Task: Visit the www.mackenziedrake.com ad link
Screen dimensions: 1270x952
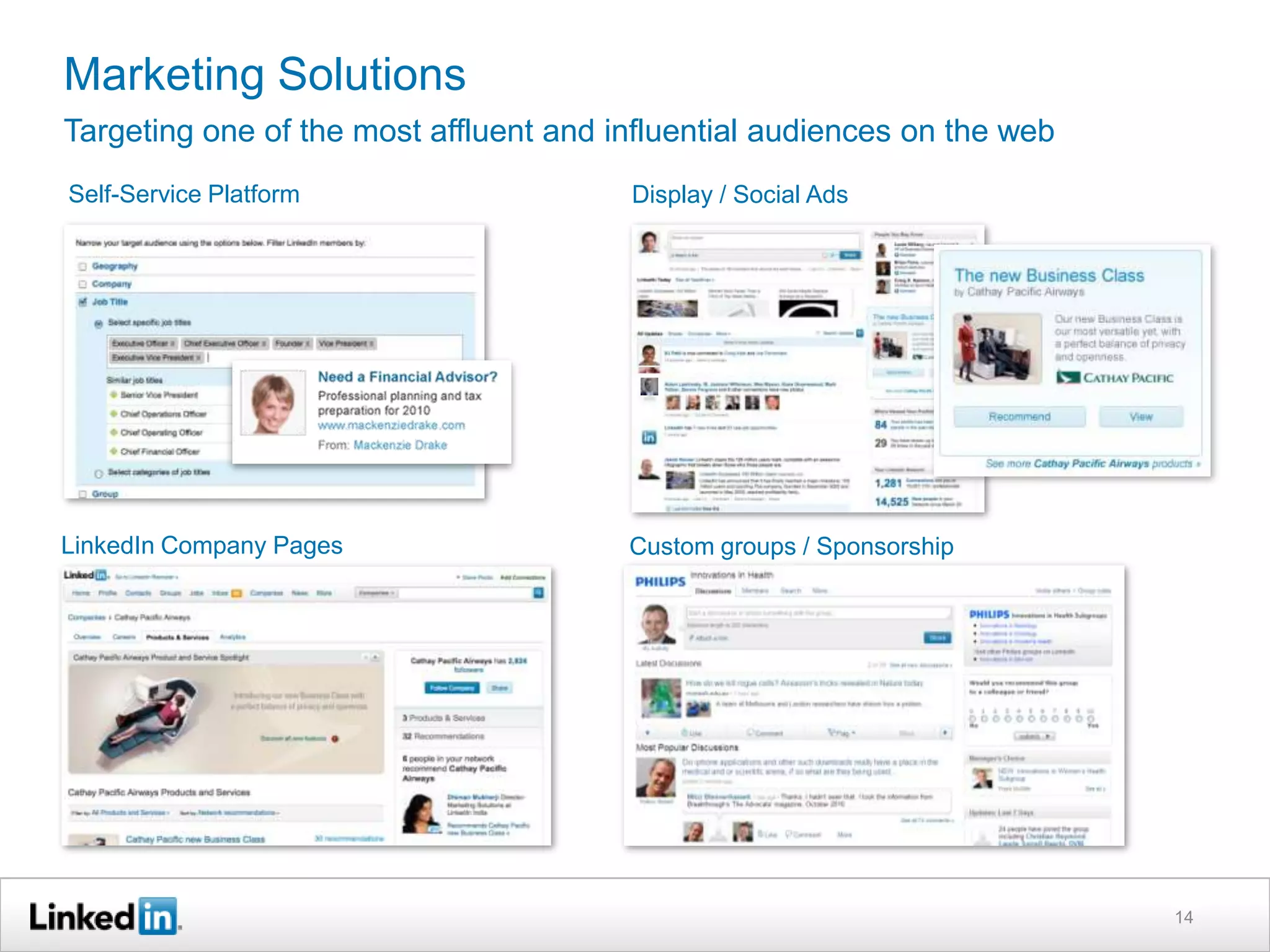Action: [x=391, y=425]
